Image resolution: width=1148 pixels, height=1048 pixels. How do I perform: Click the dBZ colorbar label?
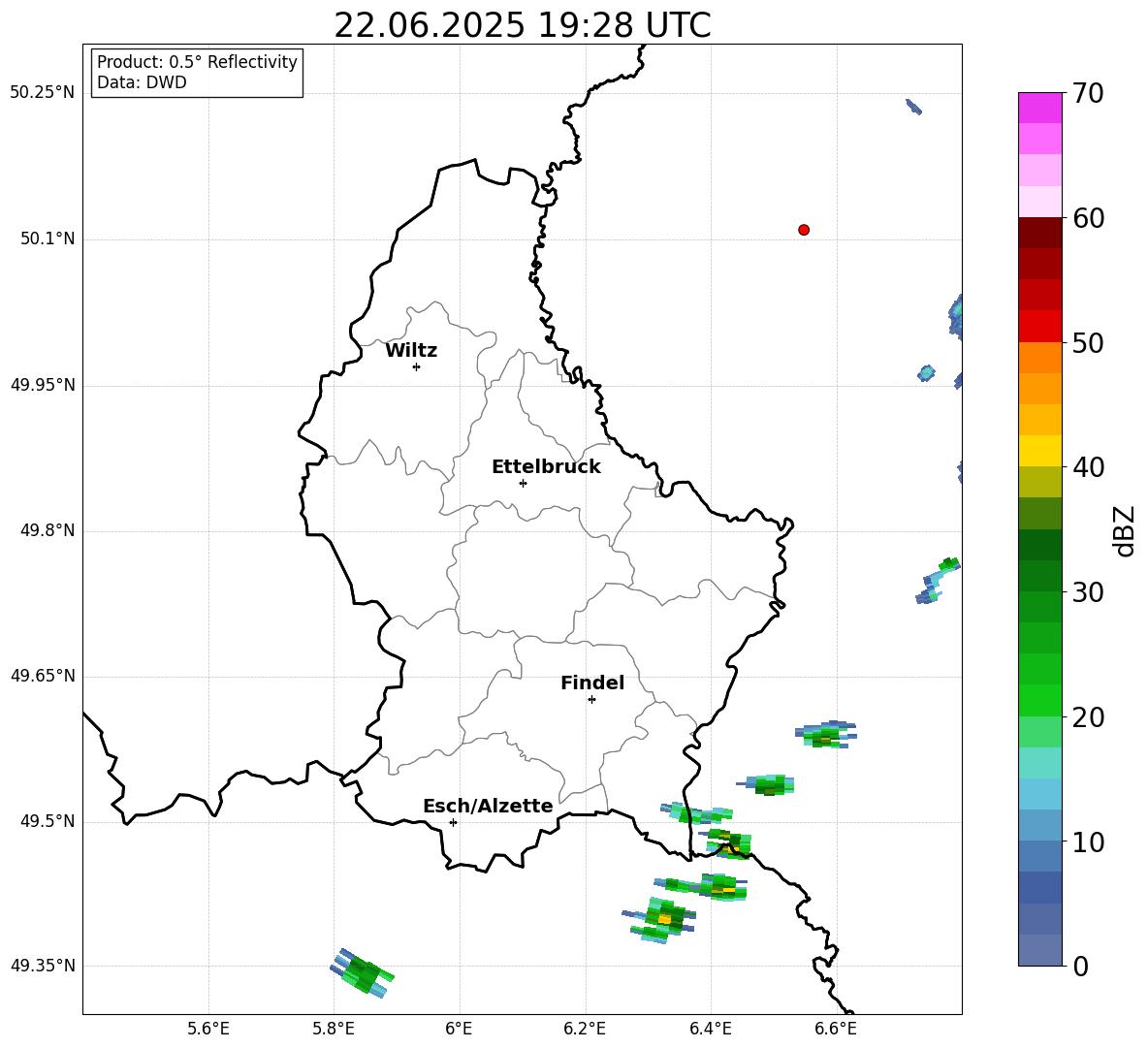[x=1126, y=530]
